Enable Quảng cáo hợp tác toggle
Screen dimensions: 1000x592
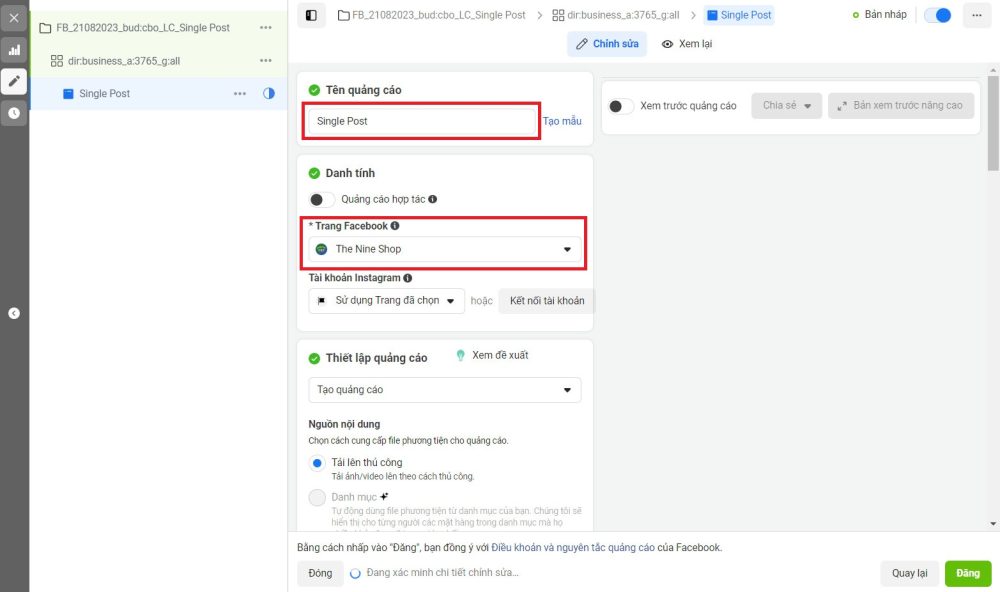click(321, 199)
